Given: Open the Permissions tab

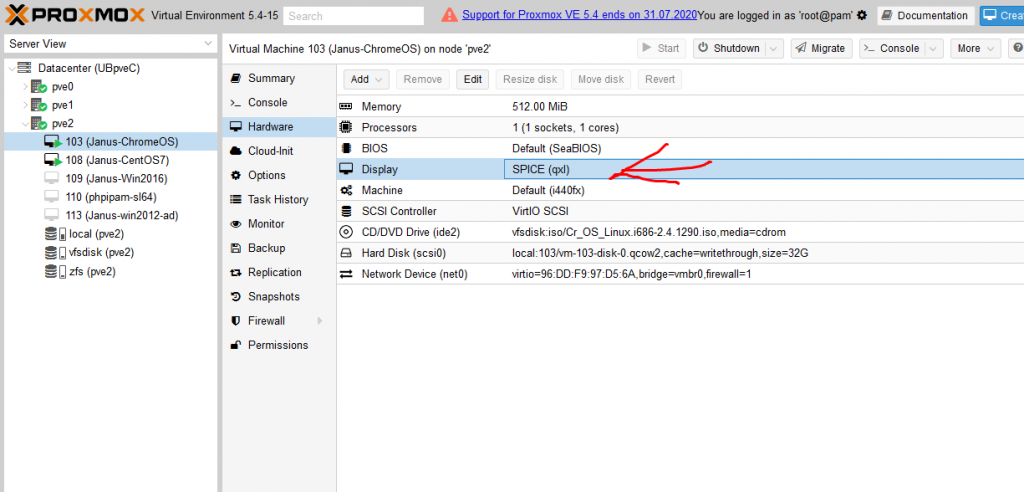Looking at the screenshot, I should point(280,345).
